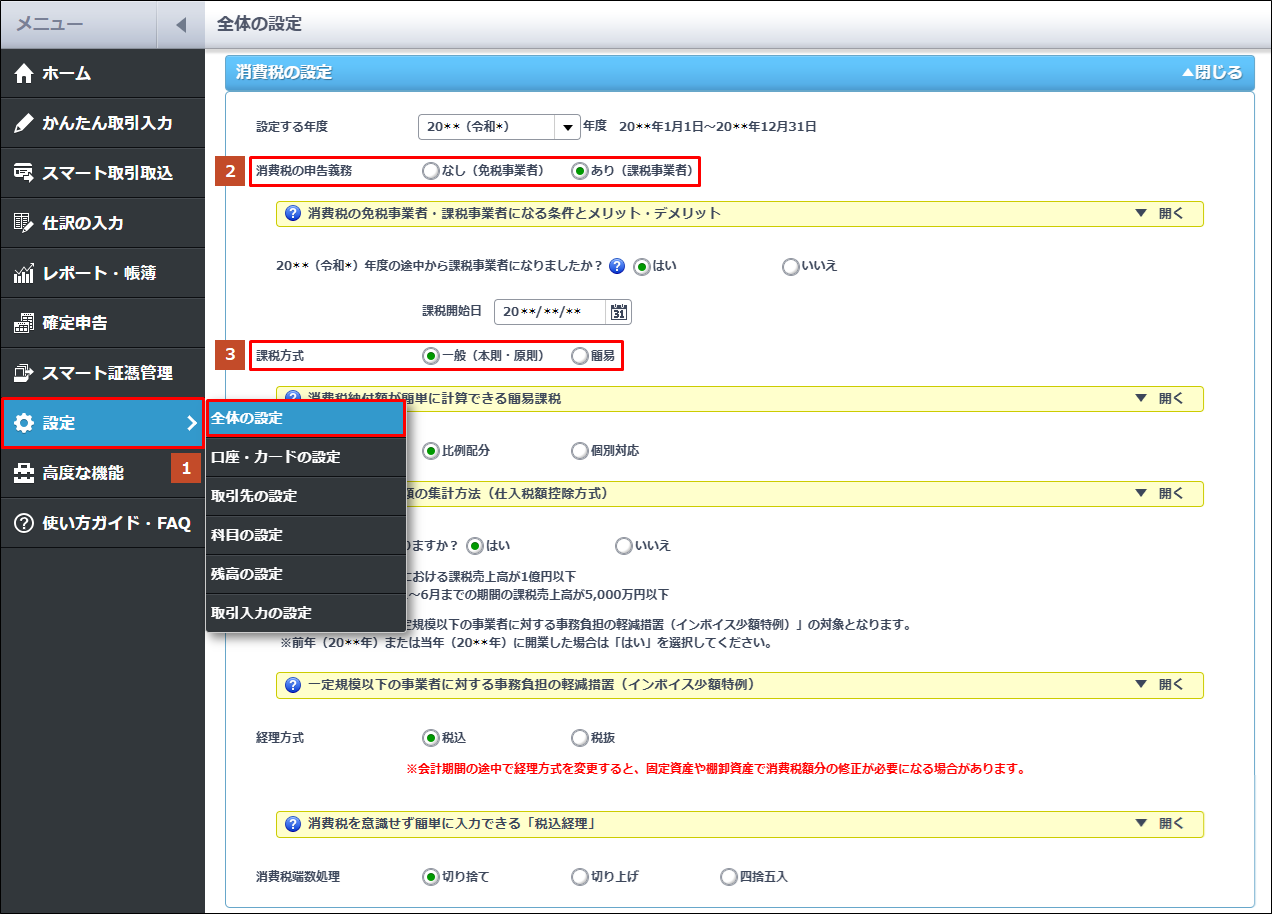The width and height of the screenshot is (1272, 914).
Task: Open スマート取引取込 from the sidebar
Action: tap(106, 173)
